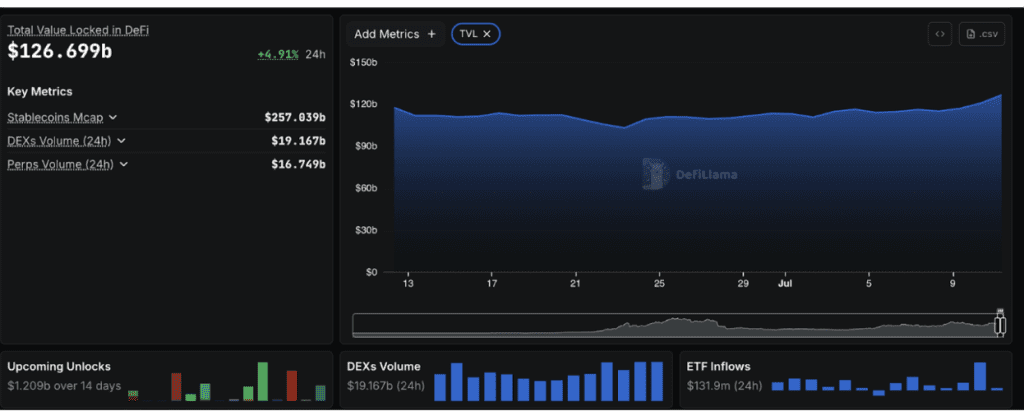Download chart data via .csv button
1024x411 pixels.
[x=982, y=34]
